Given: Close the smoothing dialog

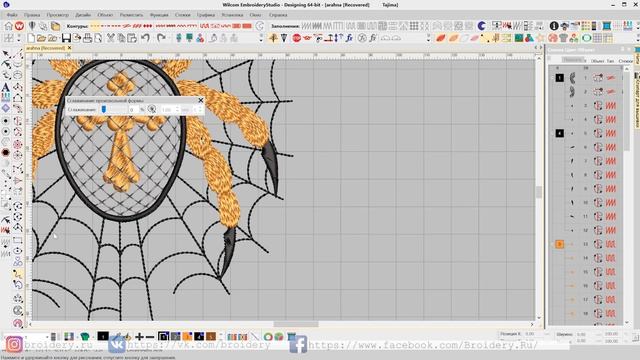Looking at the screenshot, I should tap(200, 100).
